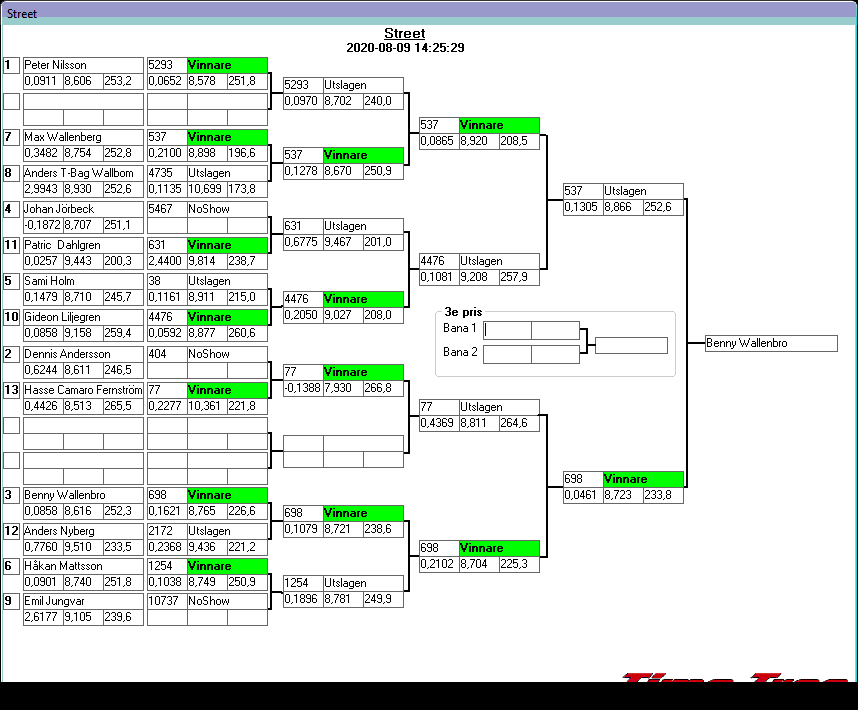The height and width of the screenshot is (710, 858).
Task: Click the seed number 1 box
Action: 11,65
